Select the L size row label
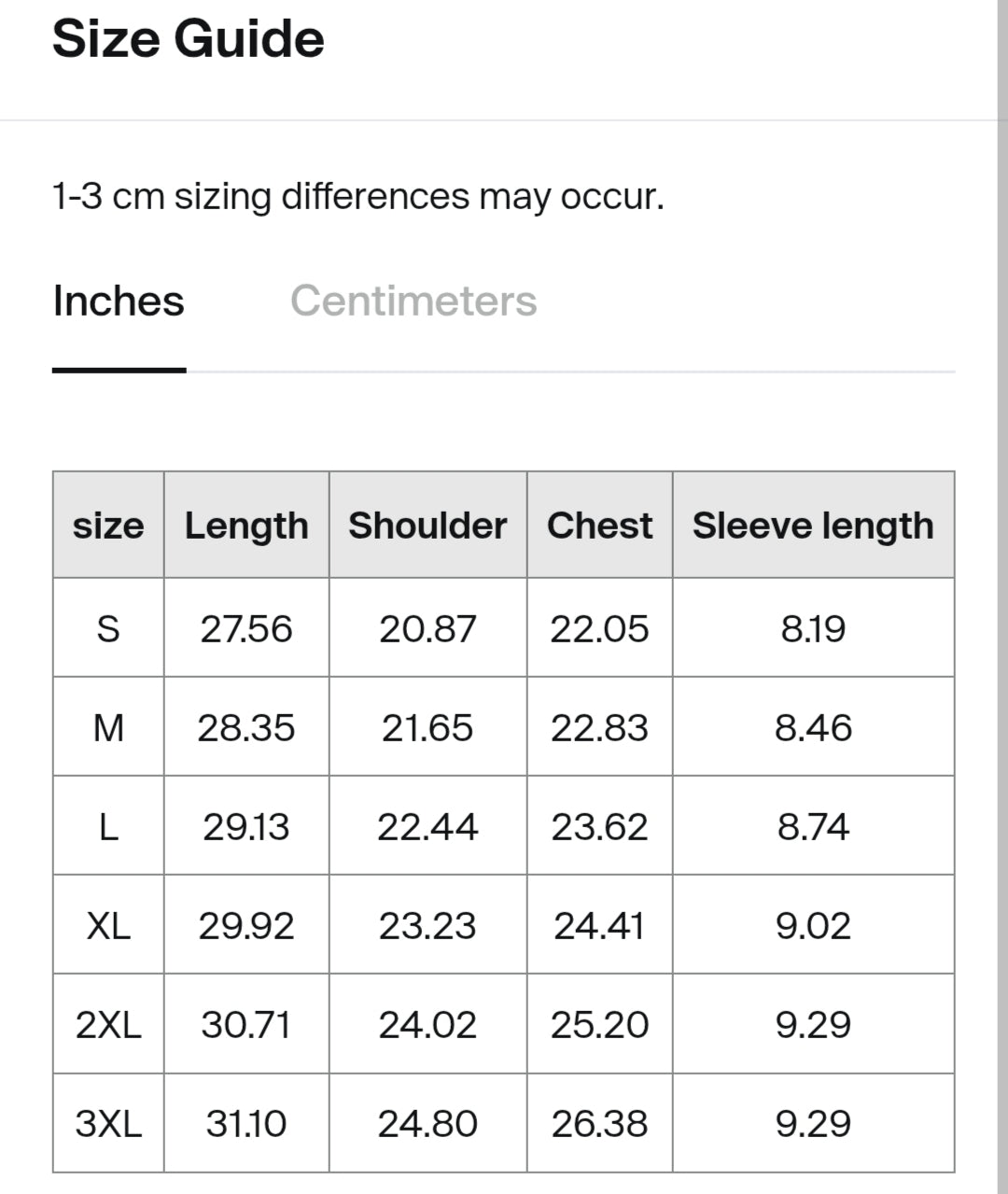1008x1194 pixels. click(108, 826)
